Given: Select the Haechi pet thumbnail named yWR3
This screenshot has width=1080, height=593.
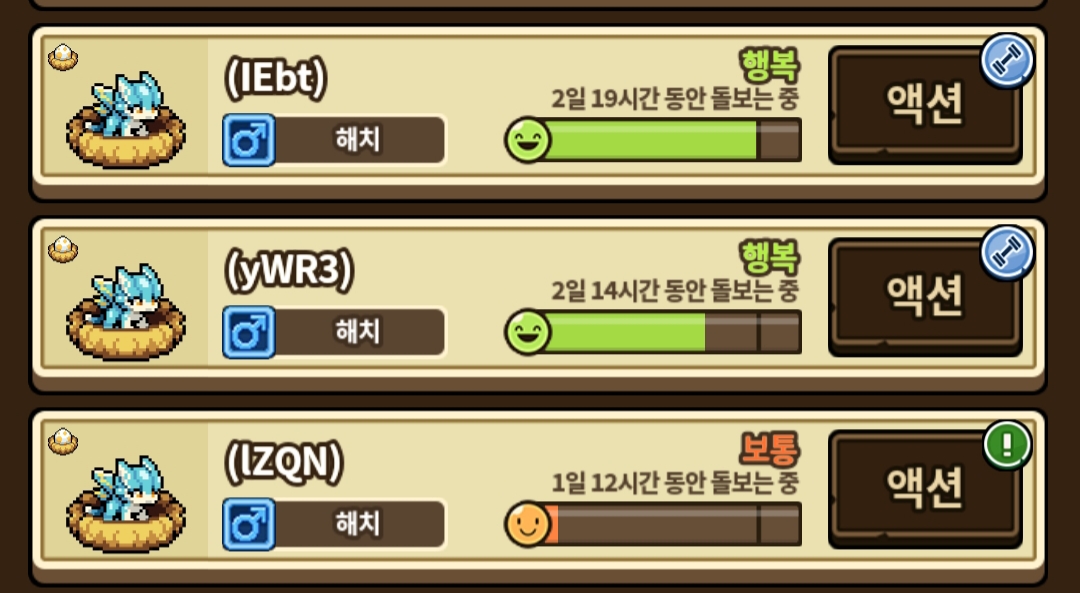Looking at the screenshot, I should (x=125, y=311).
